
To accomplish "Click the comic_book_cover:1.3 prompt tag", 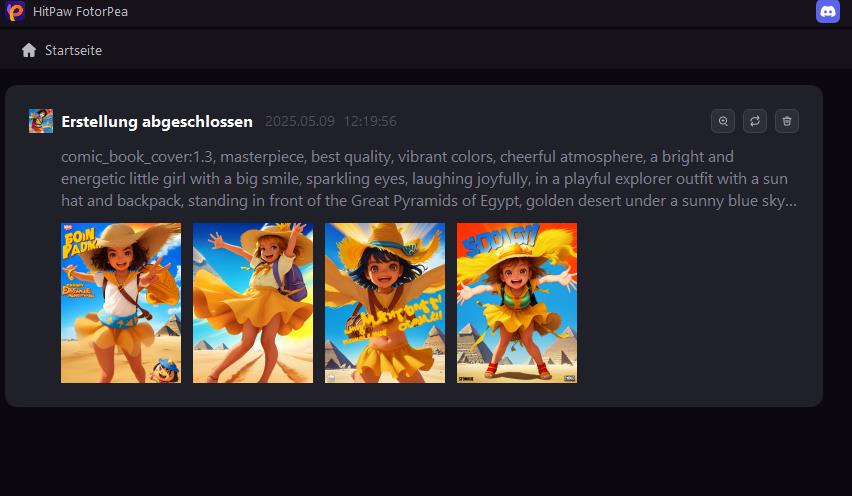I will point(138,157).
